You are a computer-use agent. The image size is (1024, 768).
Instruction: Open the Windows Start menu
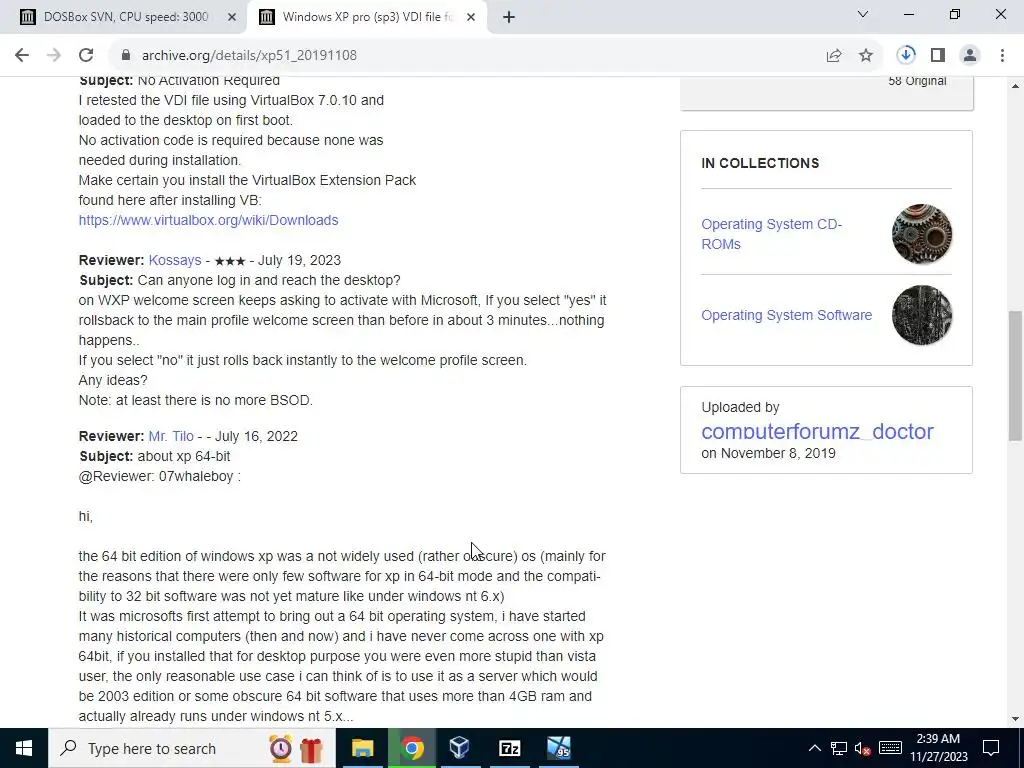tap(24, 748)
